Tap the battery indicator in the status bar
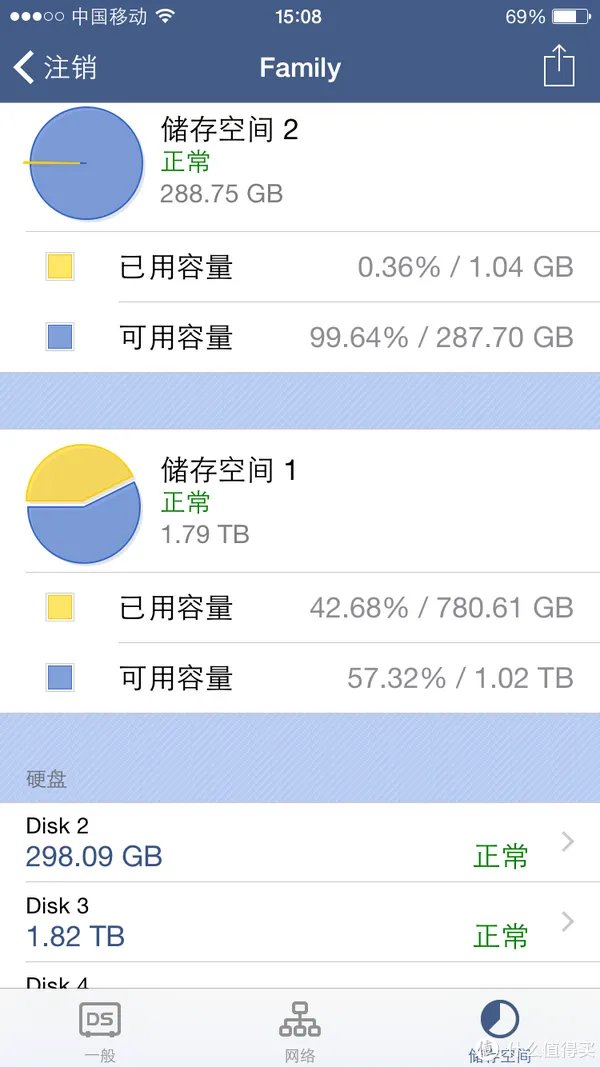600x1067 pixels. click(x=572, y=16)
